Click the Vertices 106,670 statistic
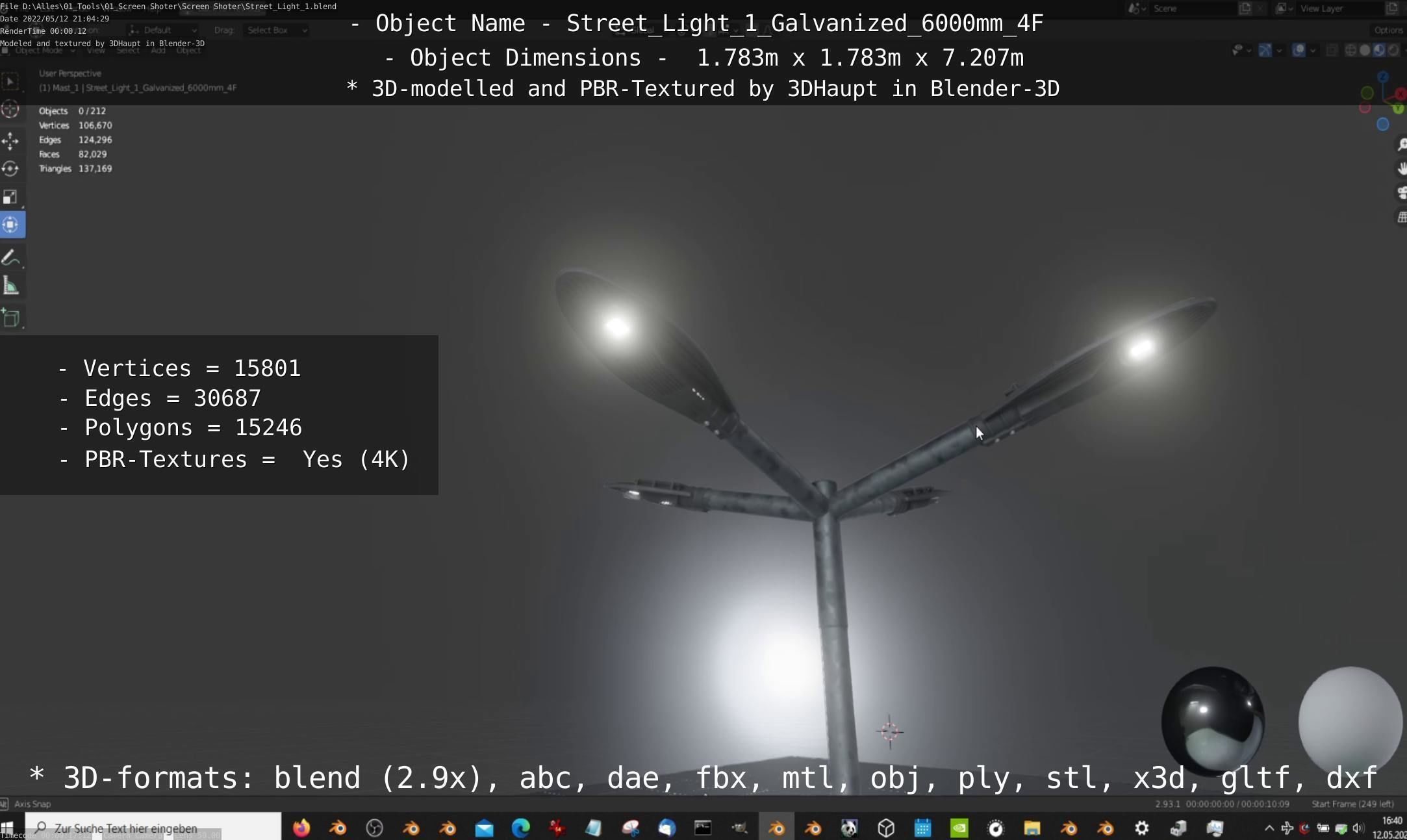 [75, 125]
